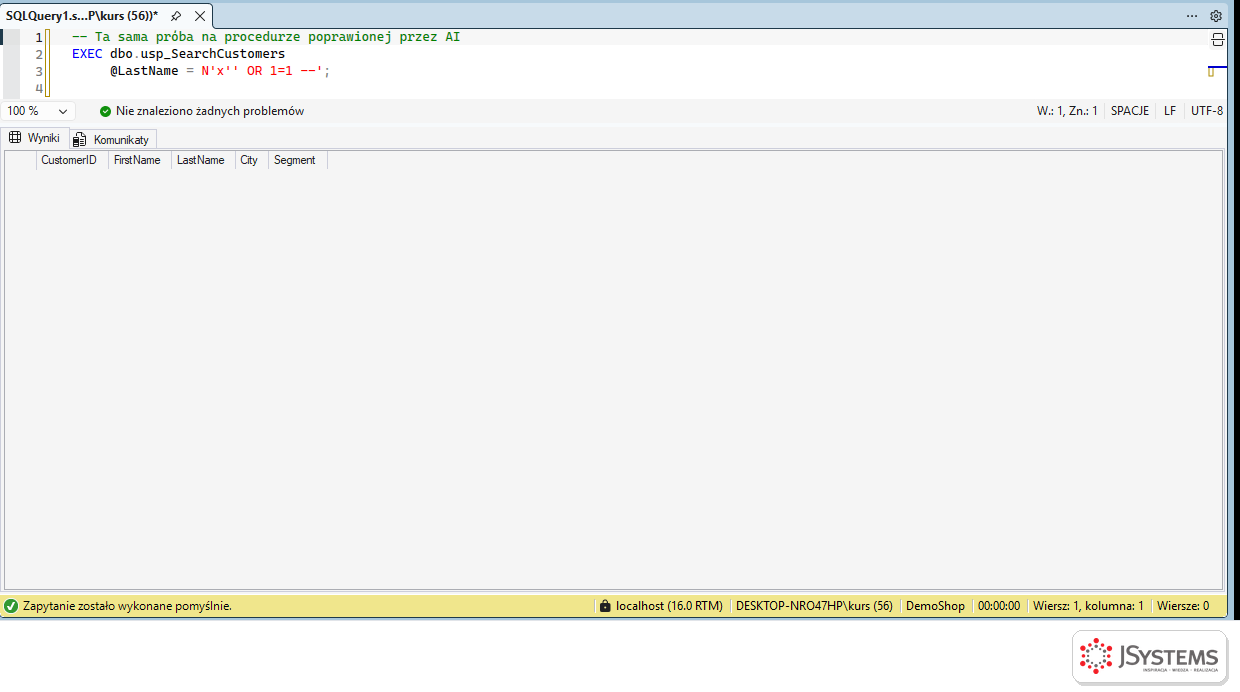Click the lock icon beside localhost

click(x=604, y=606)
